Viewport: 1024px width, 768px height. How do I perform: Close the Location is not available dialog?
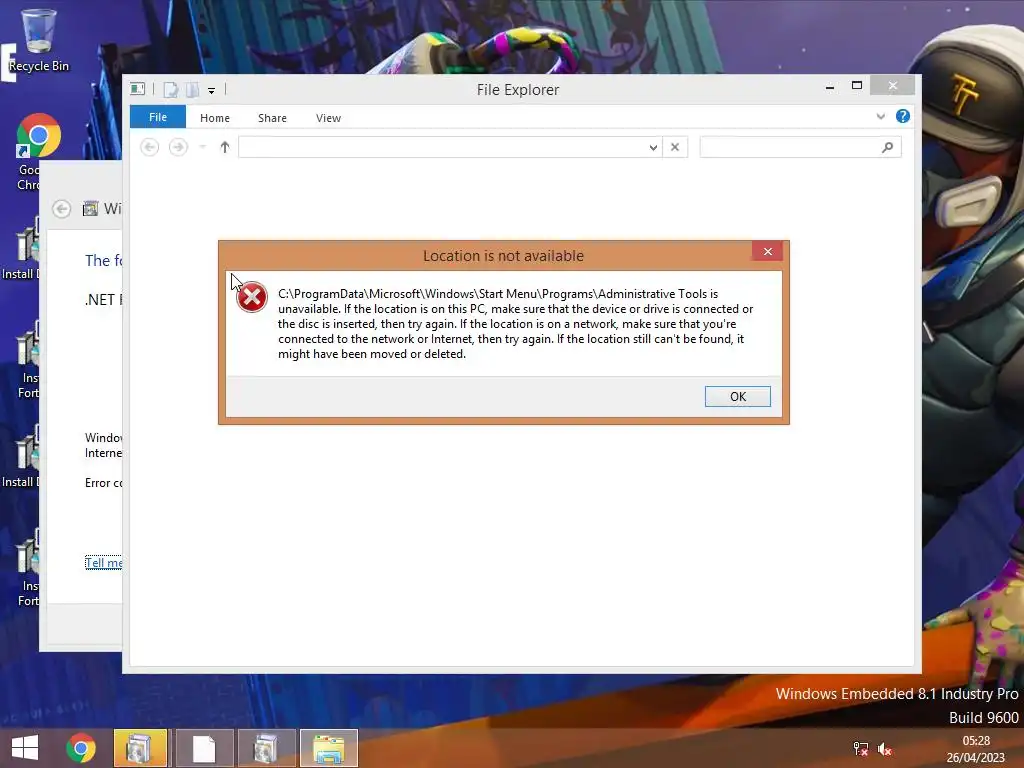tap(767, 251)
